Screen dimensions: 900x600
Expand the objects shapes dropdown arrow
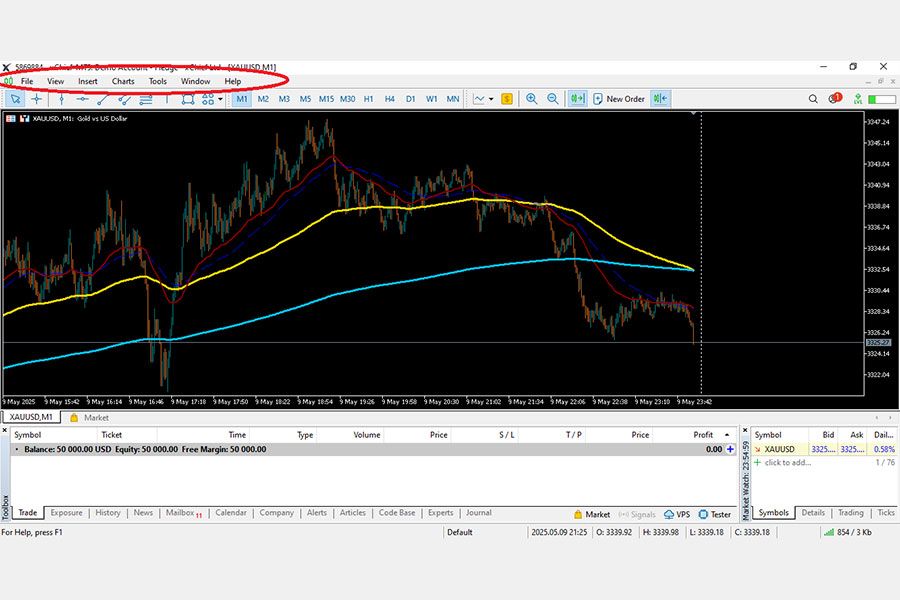[x=220, y=99]
